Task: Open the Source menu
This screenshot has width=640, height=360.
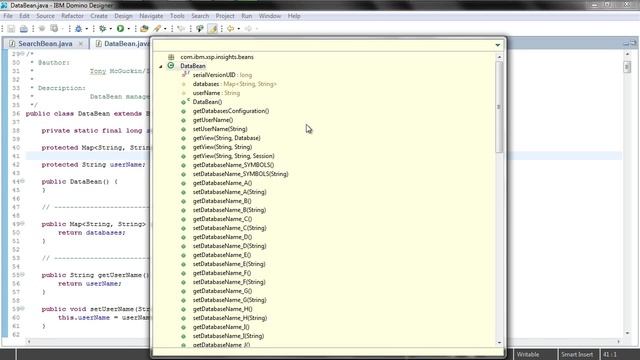Action: [x=45, y=16]
